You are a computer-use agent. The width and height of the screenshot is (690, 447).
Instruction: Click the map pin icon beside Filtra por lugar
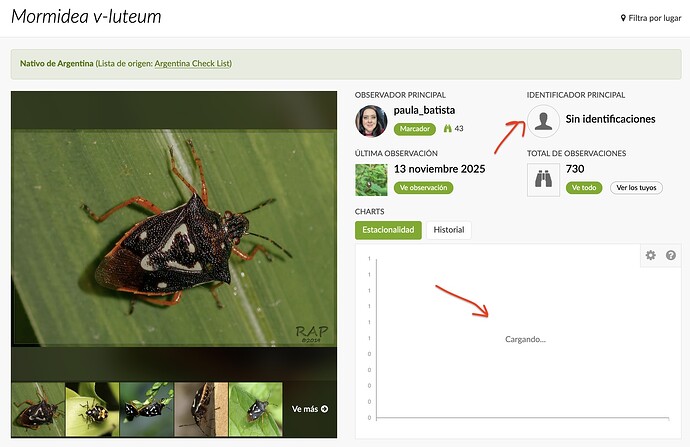coord(623,18)
